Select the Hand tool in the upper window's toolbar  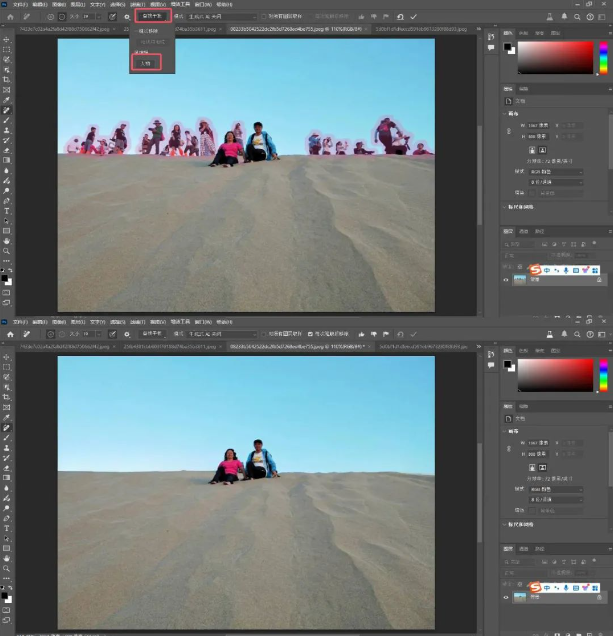pos(6,241)
